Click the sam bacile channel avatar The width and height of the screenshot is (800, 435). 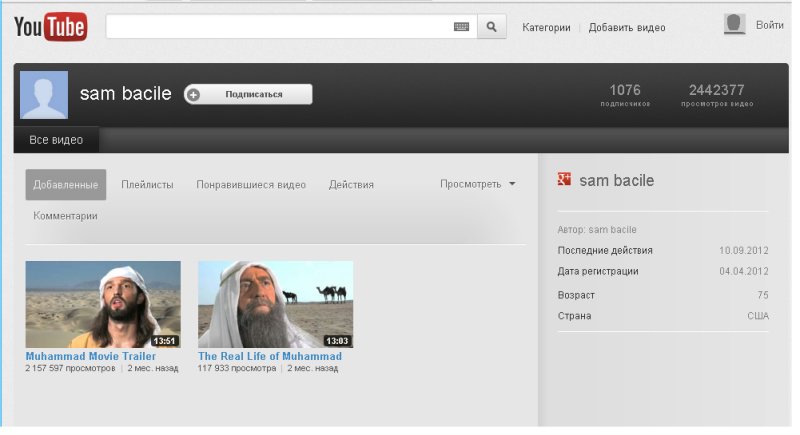coord(44,95)
